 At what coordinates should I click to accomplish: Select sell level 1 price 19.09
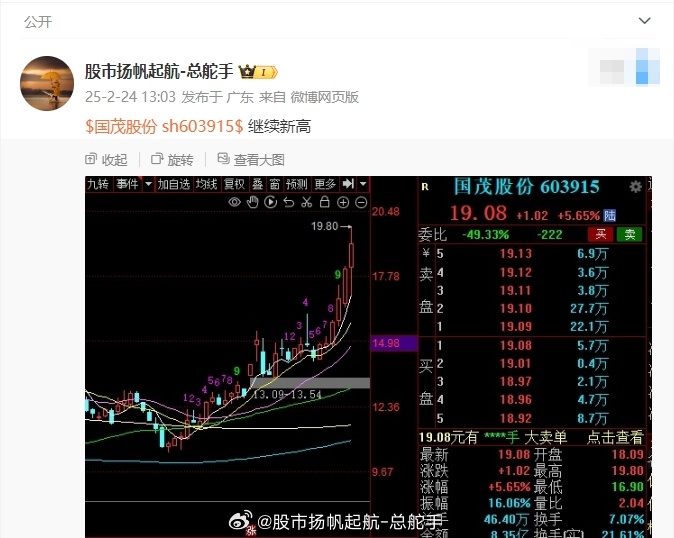[515, 327]
